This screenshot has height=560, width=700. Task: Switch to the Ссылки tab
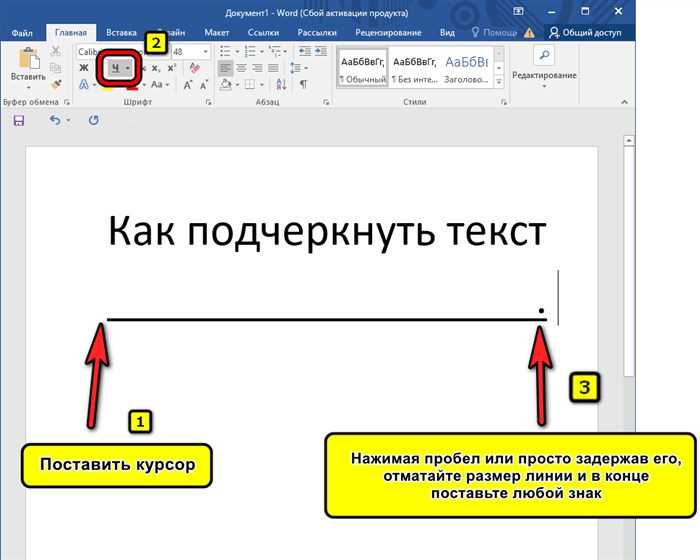263,33
